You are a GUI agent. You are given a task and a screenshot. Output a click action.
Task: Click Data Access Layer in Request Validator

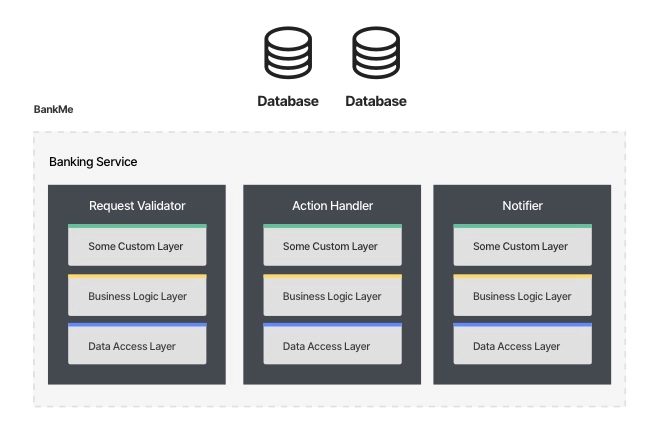coord(137,344)
